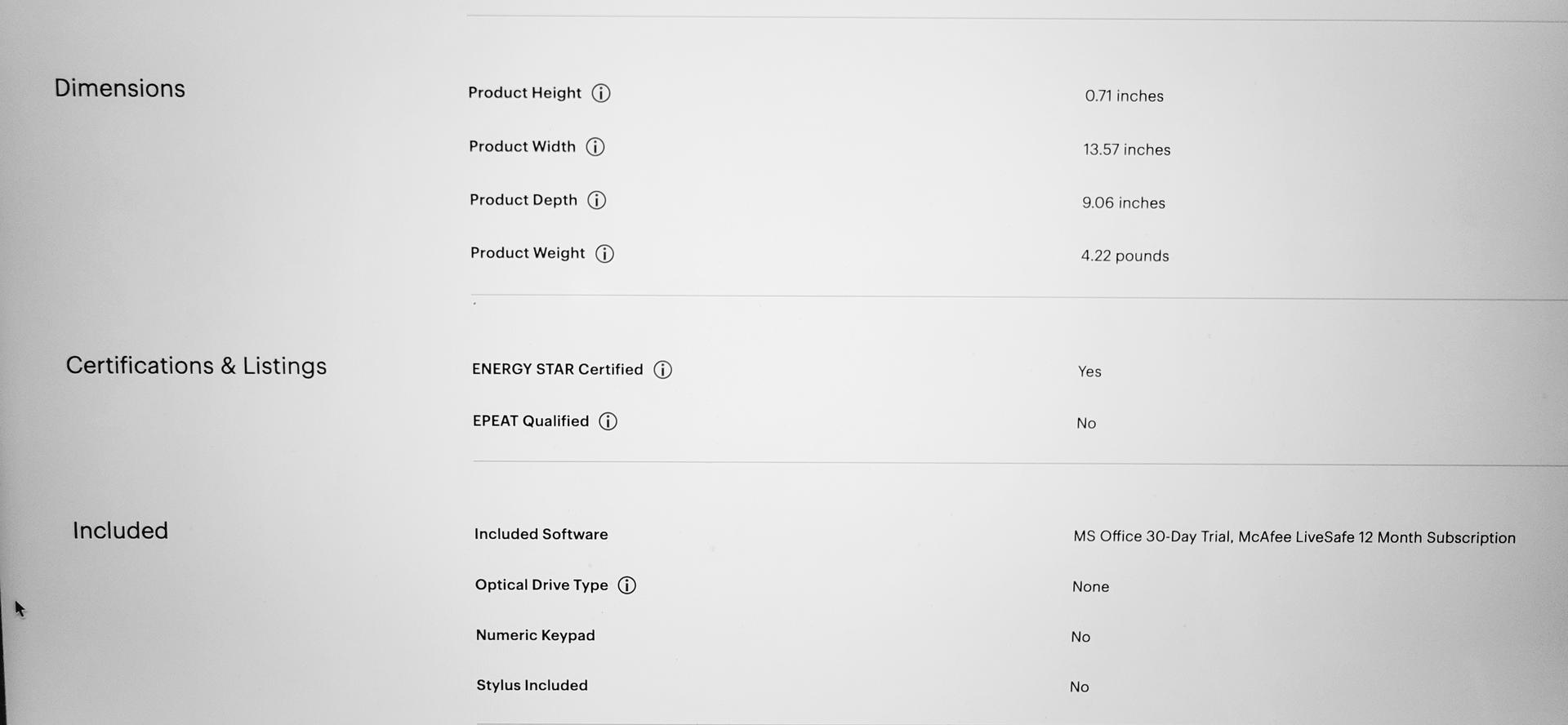The height and width of the screenshot is (725, 1568).
Task: Click the 9.06 inches depth value
Action: 1123,202
